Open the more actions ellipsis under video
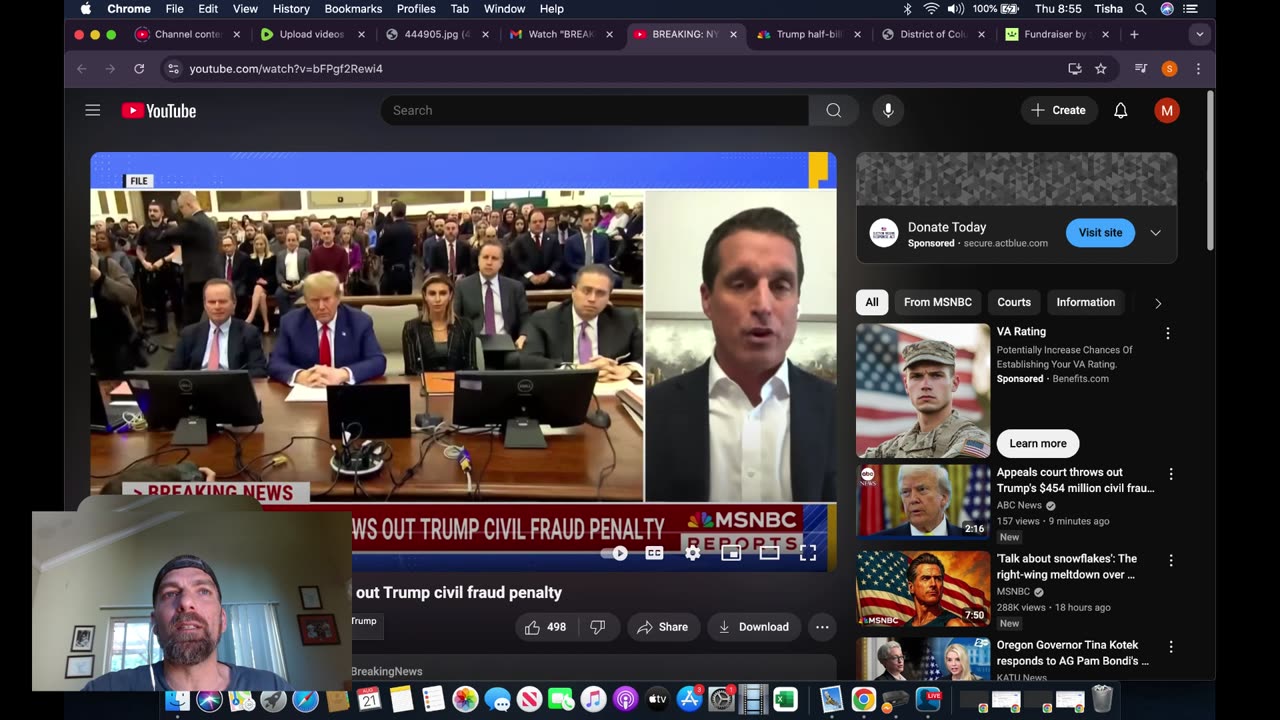The height and width of the screenshot is (720, 1280). [x=822, y=627]
